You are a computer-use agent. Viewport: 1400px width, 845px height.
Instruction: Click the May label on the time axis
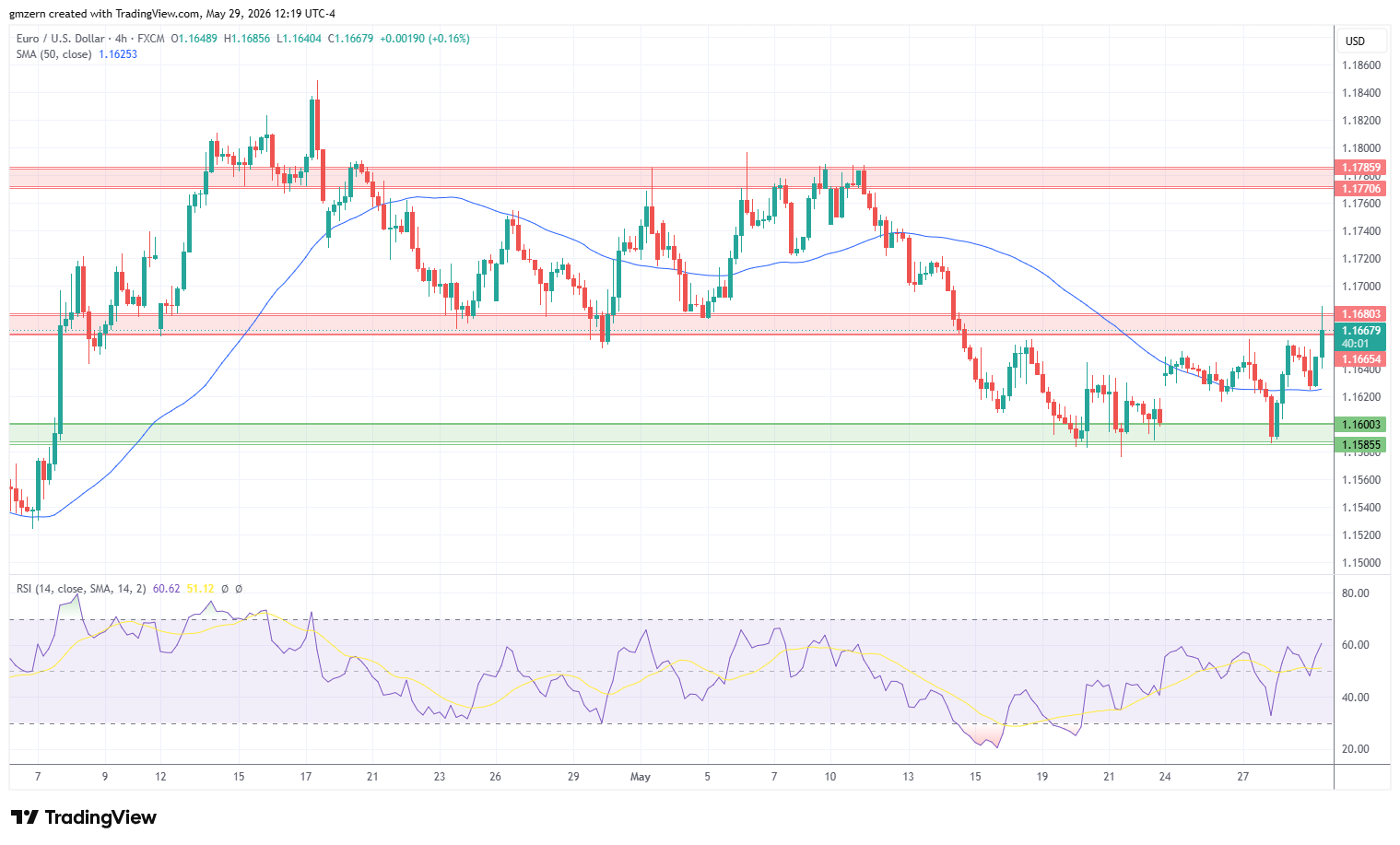coord(641,777)
